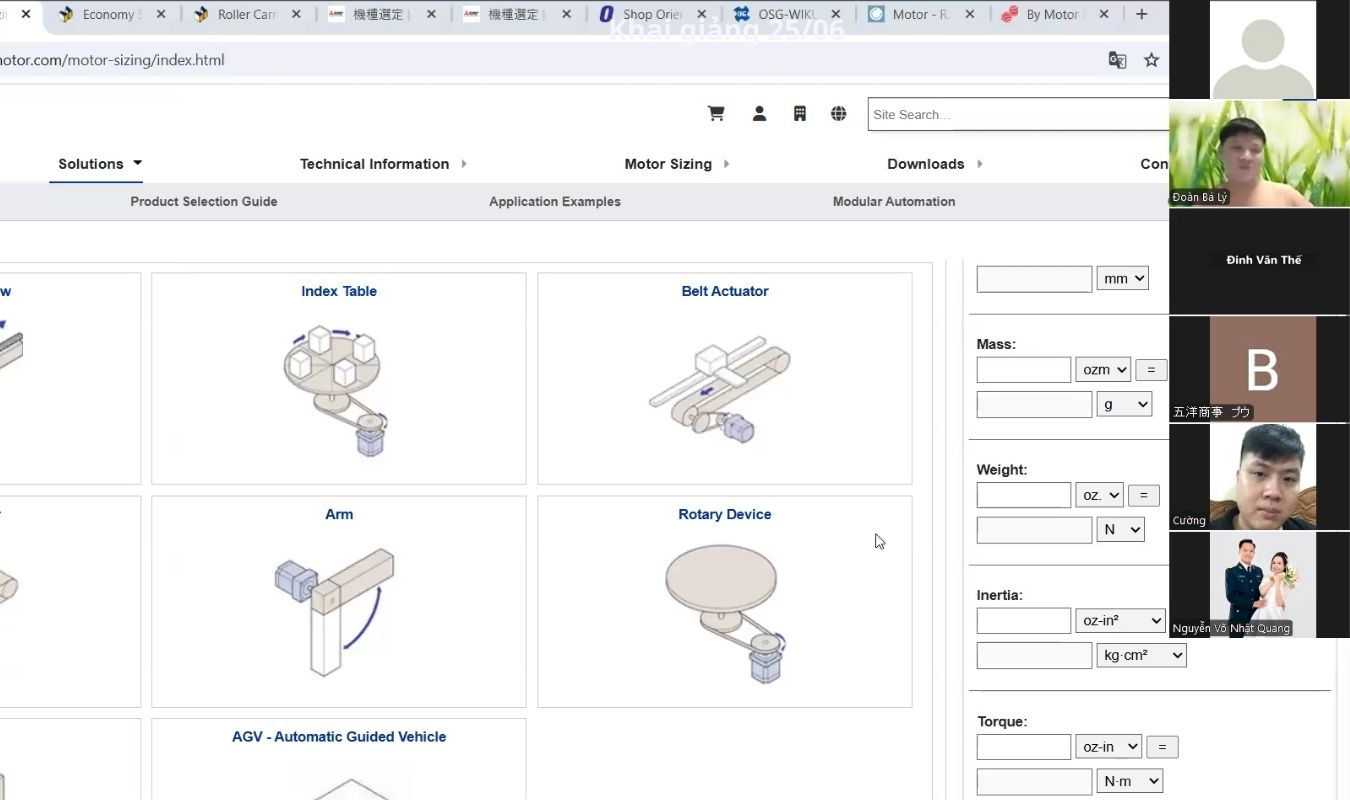Select the Arm sizing illustration
Viewport: 1350px width, 800px height.
click(x=335, y=610)
